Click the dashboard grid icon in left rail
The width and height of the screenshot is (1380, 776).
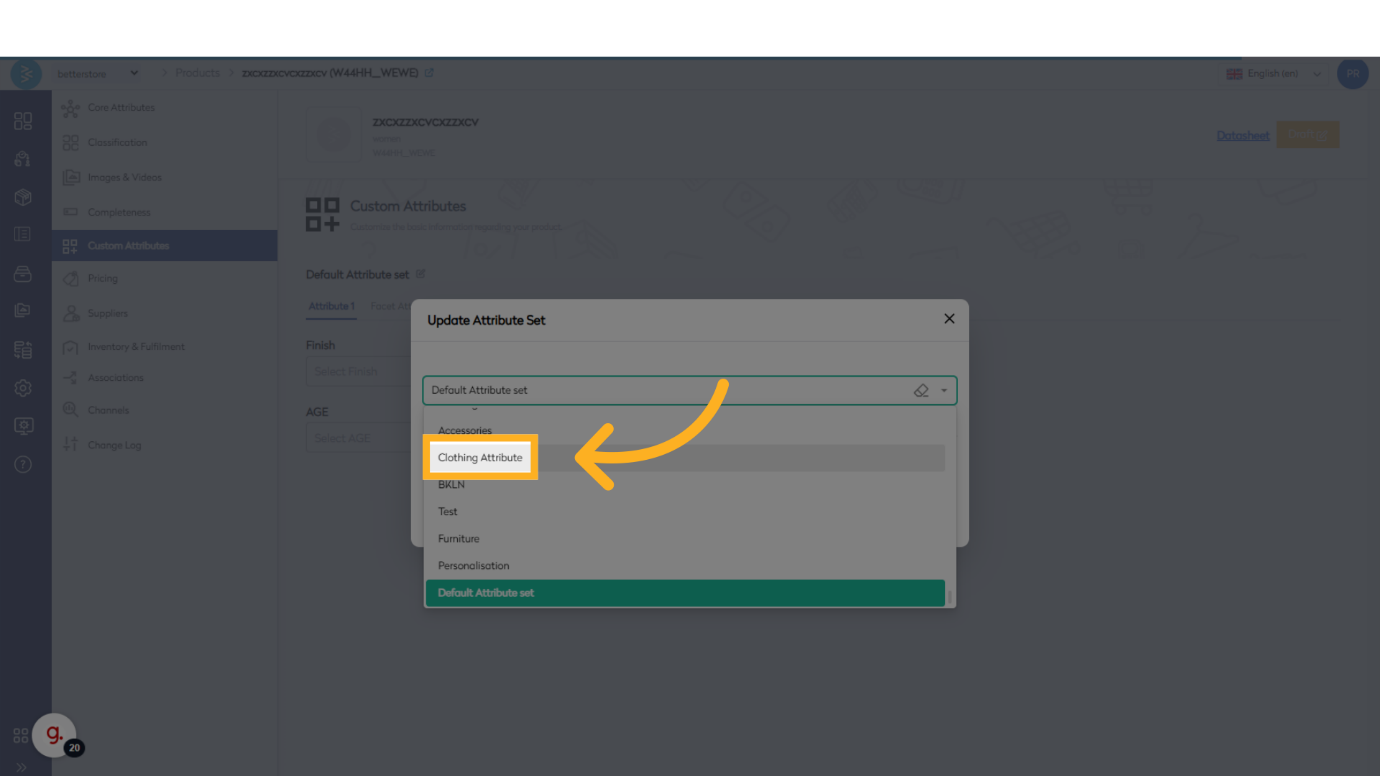tap(23, 121)
